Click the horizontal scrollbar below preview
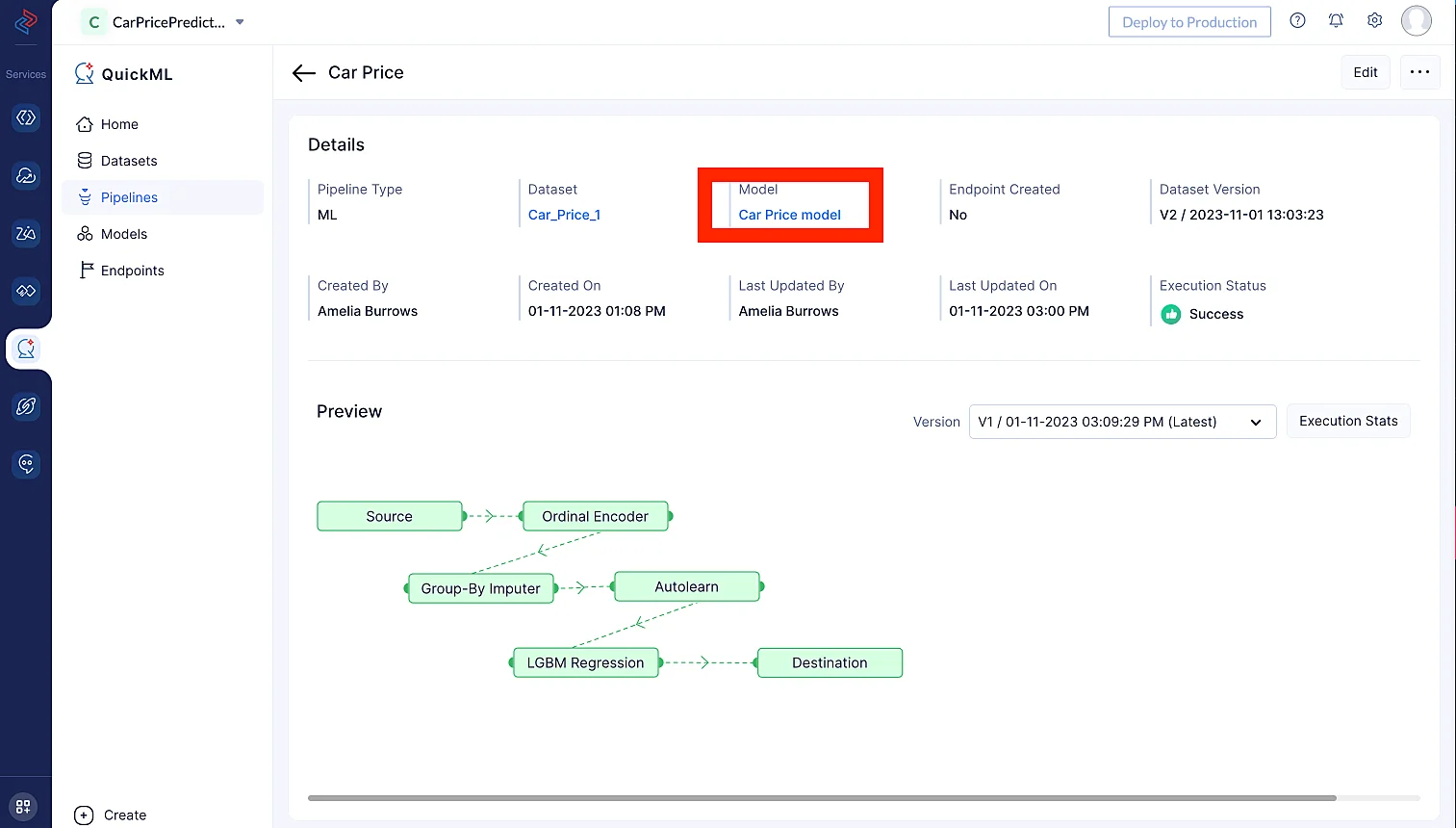Screen dimensions: 1456x828 [822, 798]
